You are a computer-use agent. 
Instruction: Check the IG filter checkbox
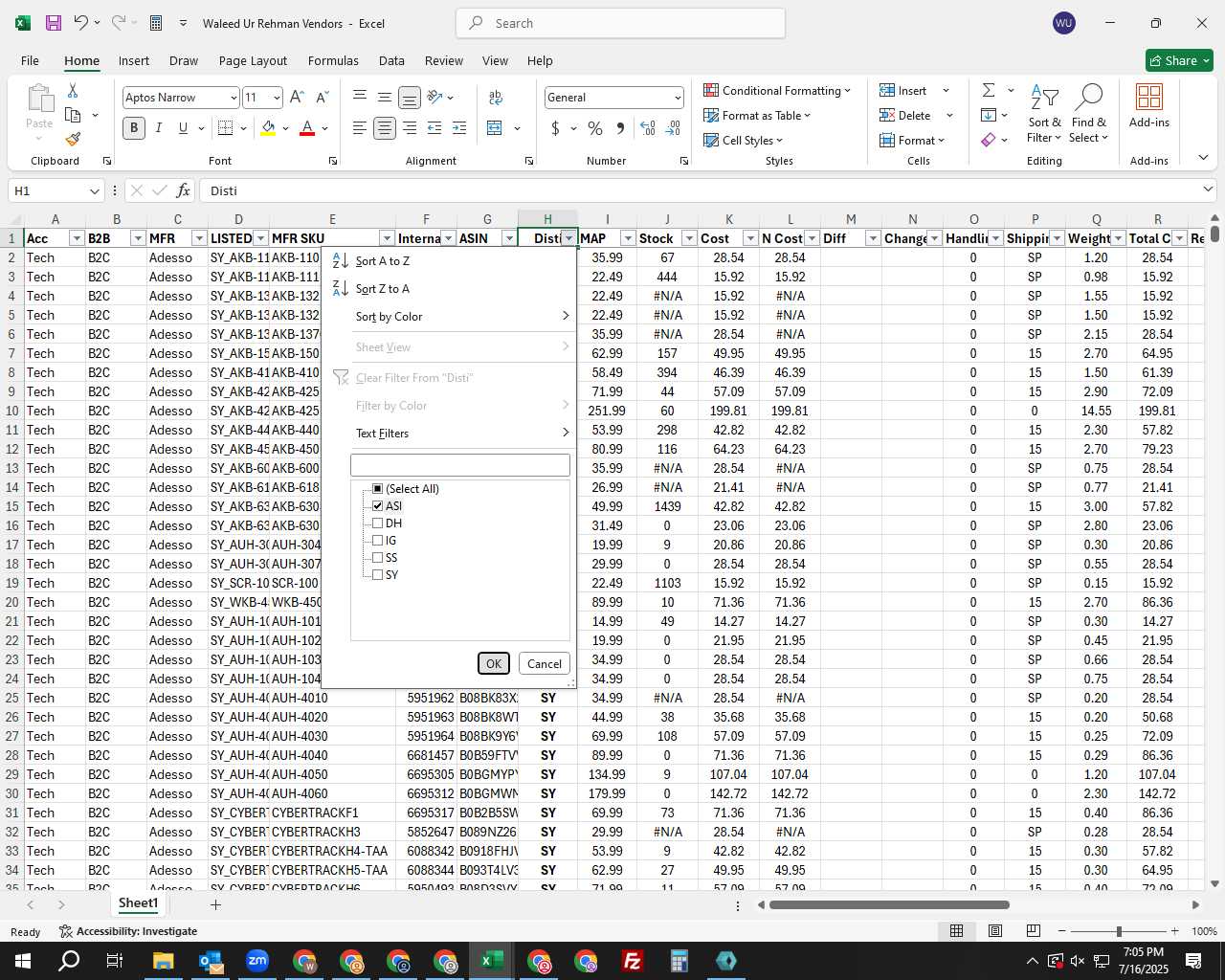377,541
